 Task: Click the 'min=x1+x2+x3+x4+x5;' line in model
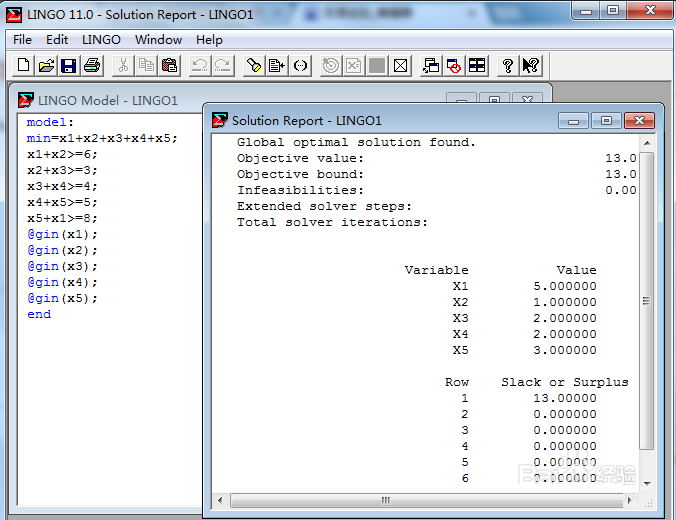pyautogui.click(x=102, y=138)
